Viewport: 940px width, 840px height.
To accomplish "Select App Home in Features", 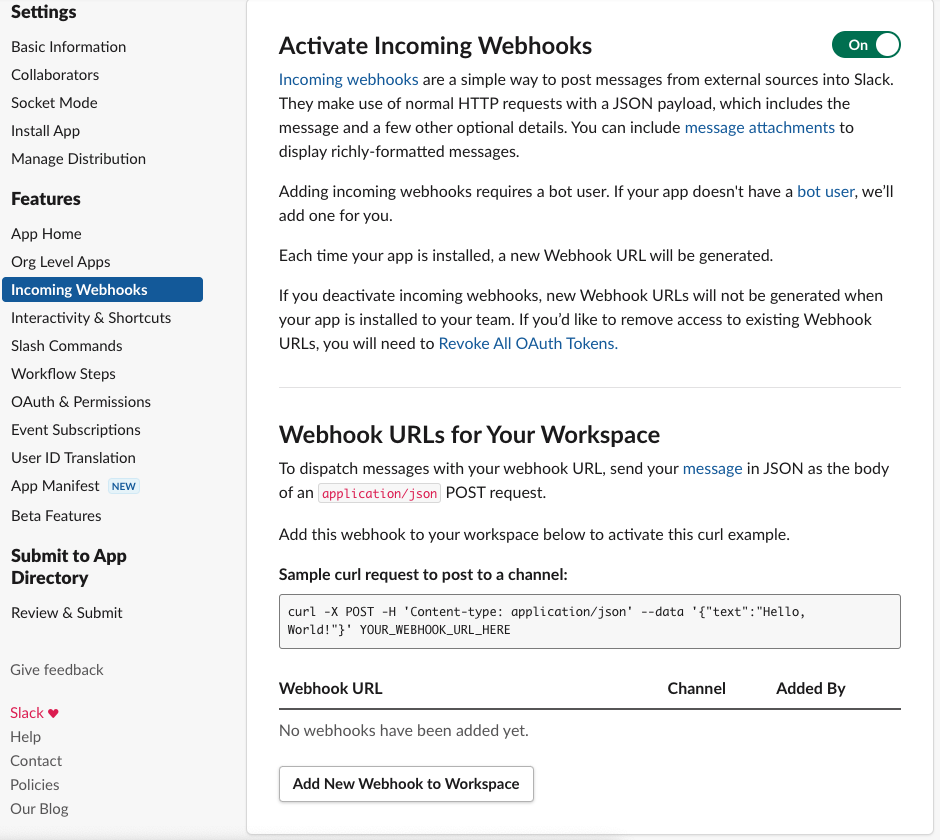I will click(46, 234).
